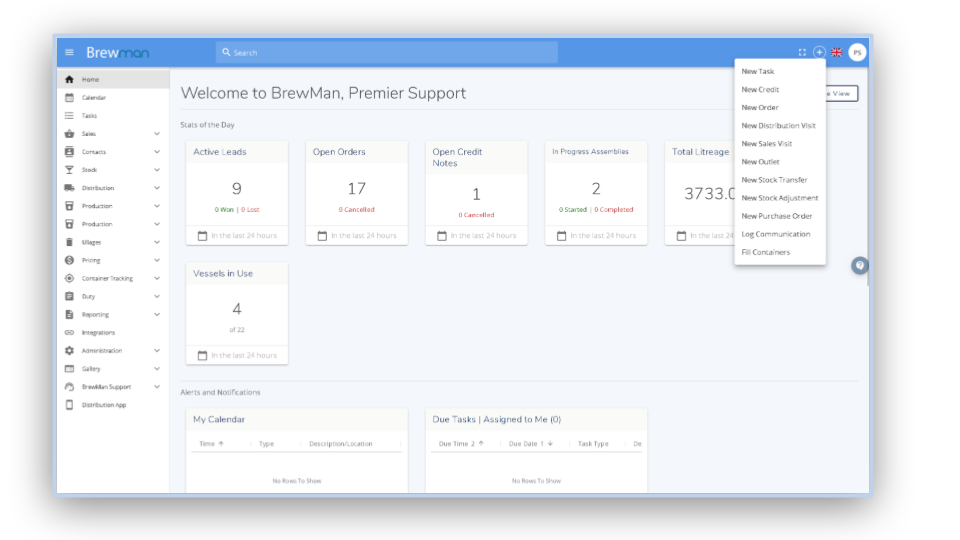Image resolution: width=960 pixels, height=540 pixels.
Task: Click the Integrations link icon
Action: pos(69,332)
